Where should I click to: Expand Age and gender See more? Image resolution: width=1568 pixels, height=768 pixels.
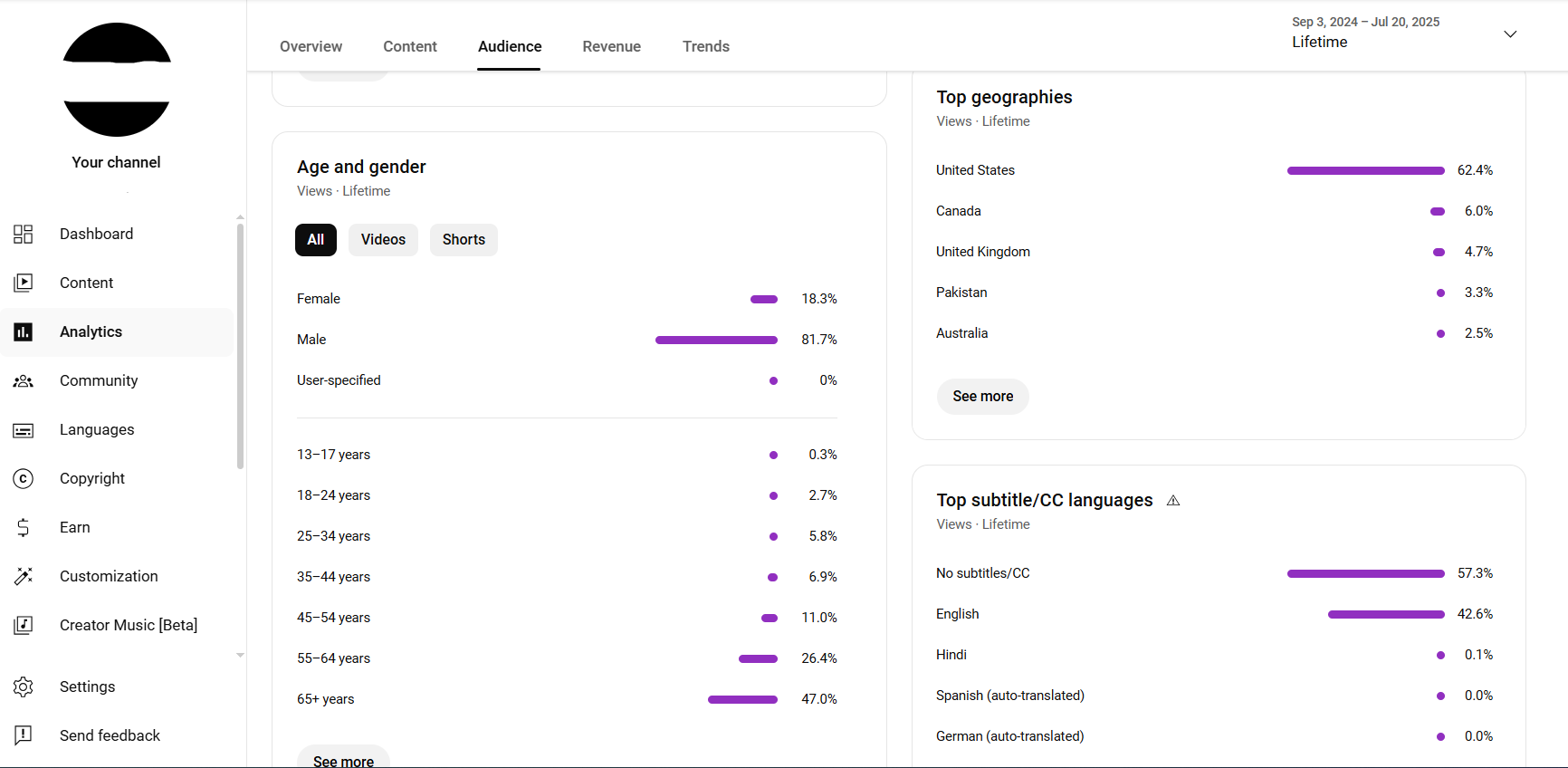tap(343, 759)
